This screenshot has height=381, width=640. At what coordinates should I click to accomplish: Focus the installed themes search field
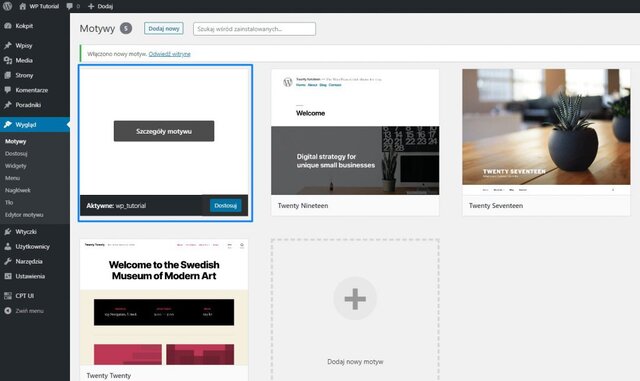click(x=254, y=29)
